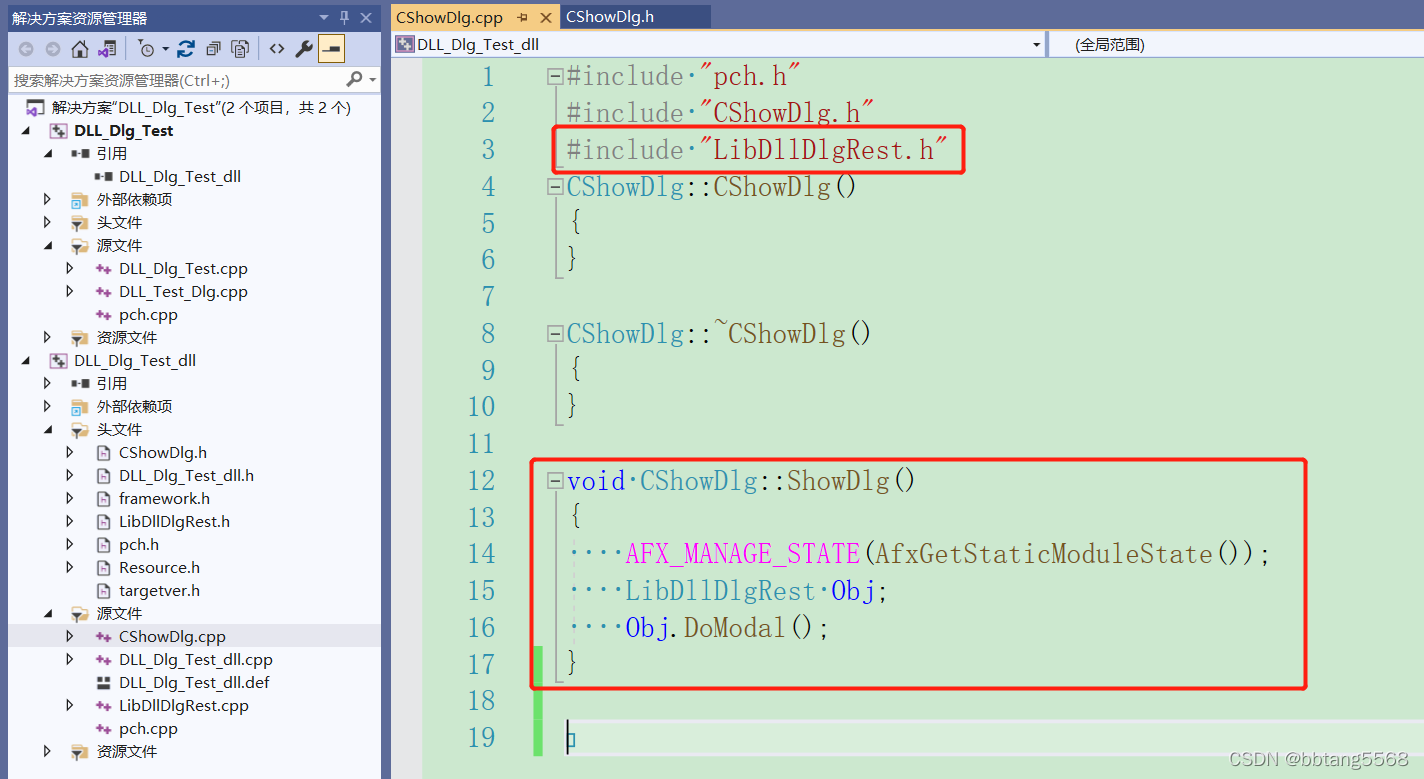Click the AFX_MANAGE_STATE macro on line 14
The width and height of the screenshot is (1424, 779).
[x=743, y=554]
